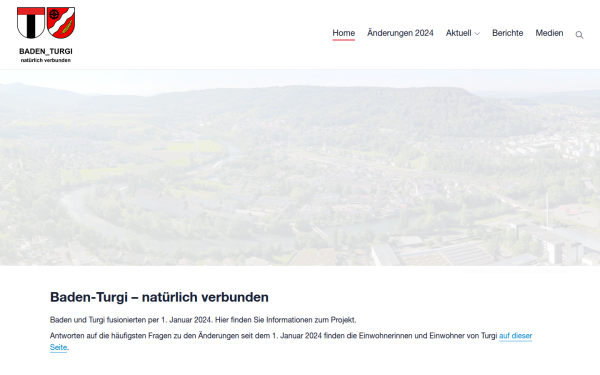Image resolution: width=600 pixels, height=375 pixels.
Task: Go to the Home menu item
Action: pos(343,33)
